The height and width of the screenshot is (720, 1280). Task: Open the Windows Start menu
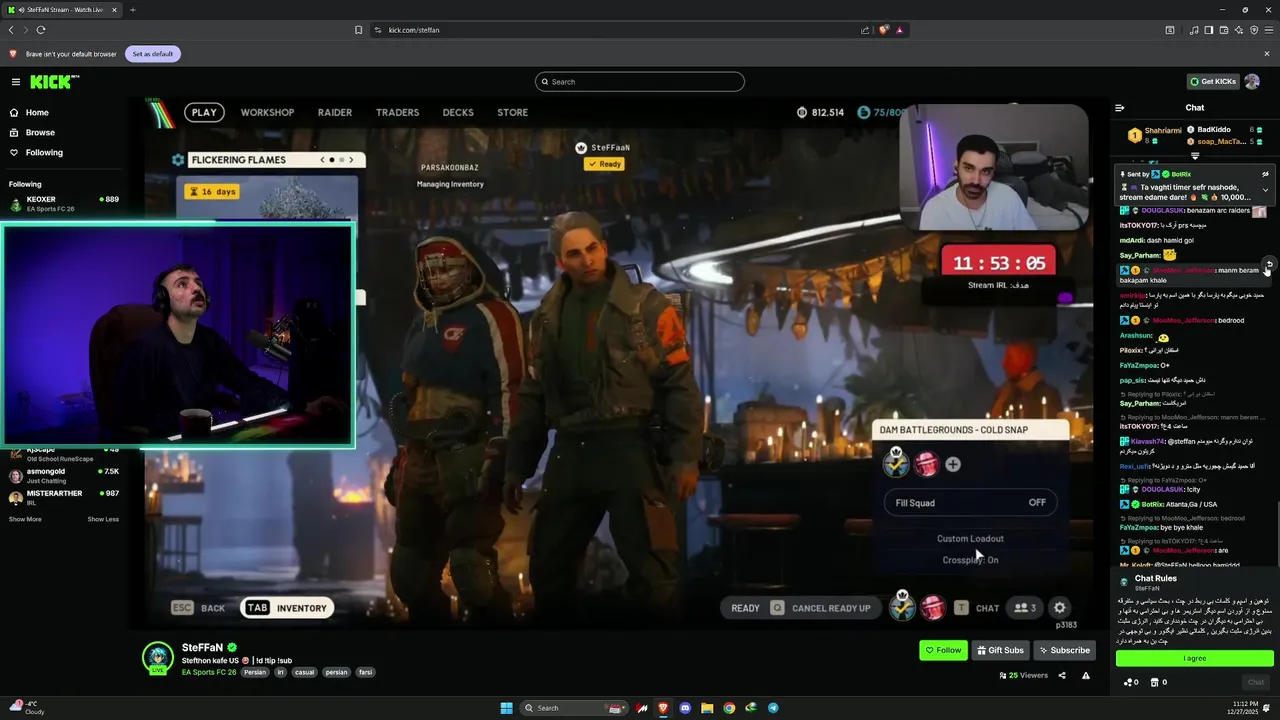(x=507, y=708)
